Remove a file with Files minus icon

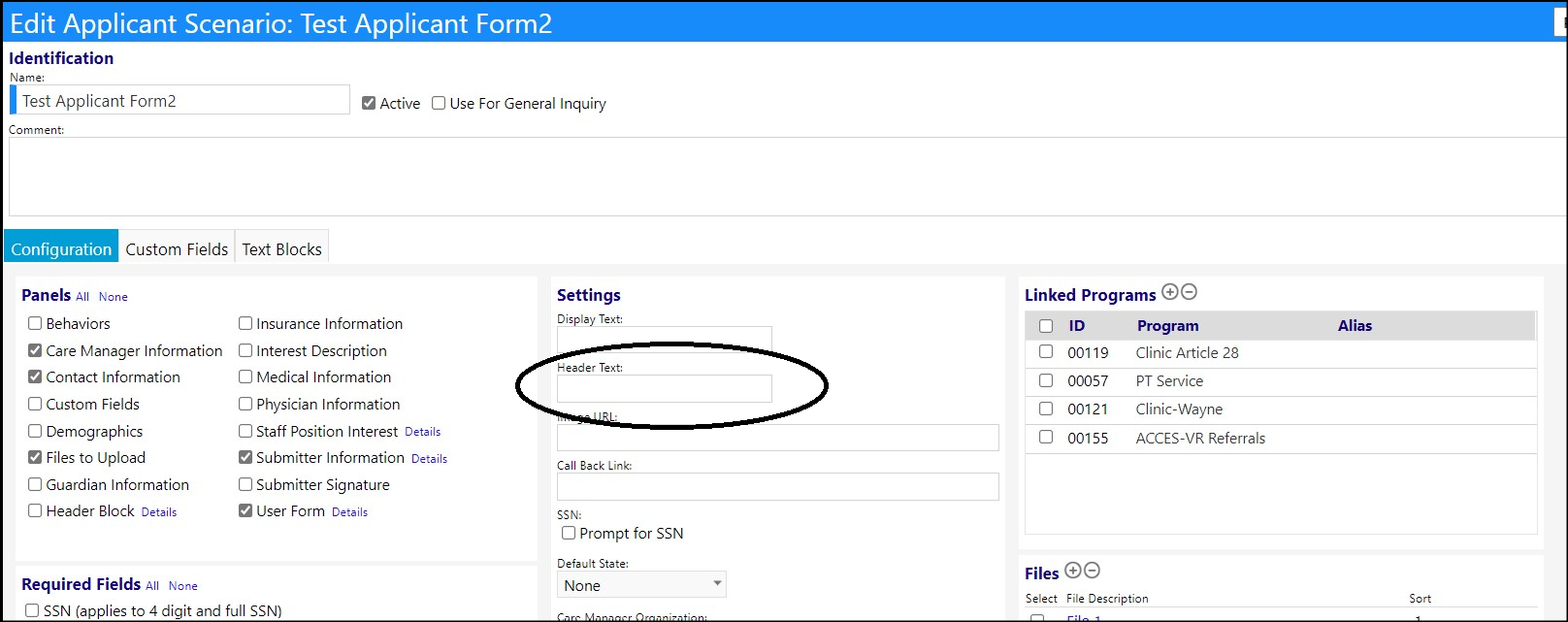(1092, 571)
